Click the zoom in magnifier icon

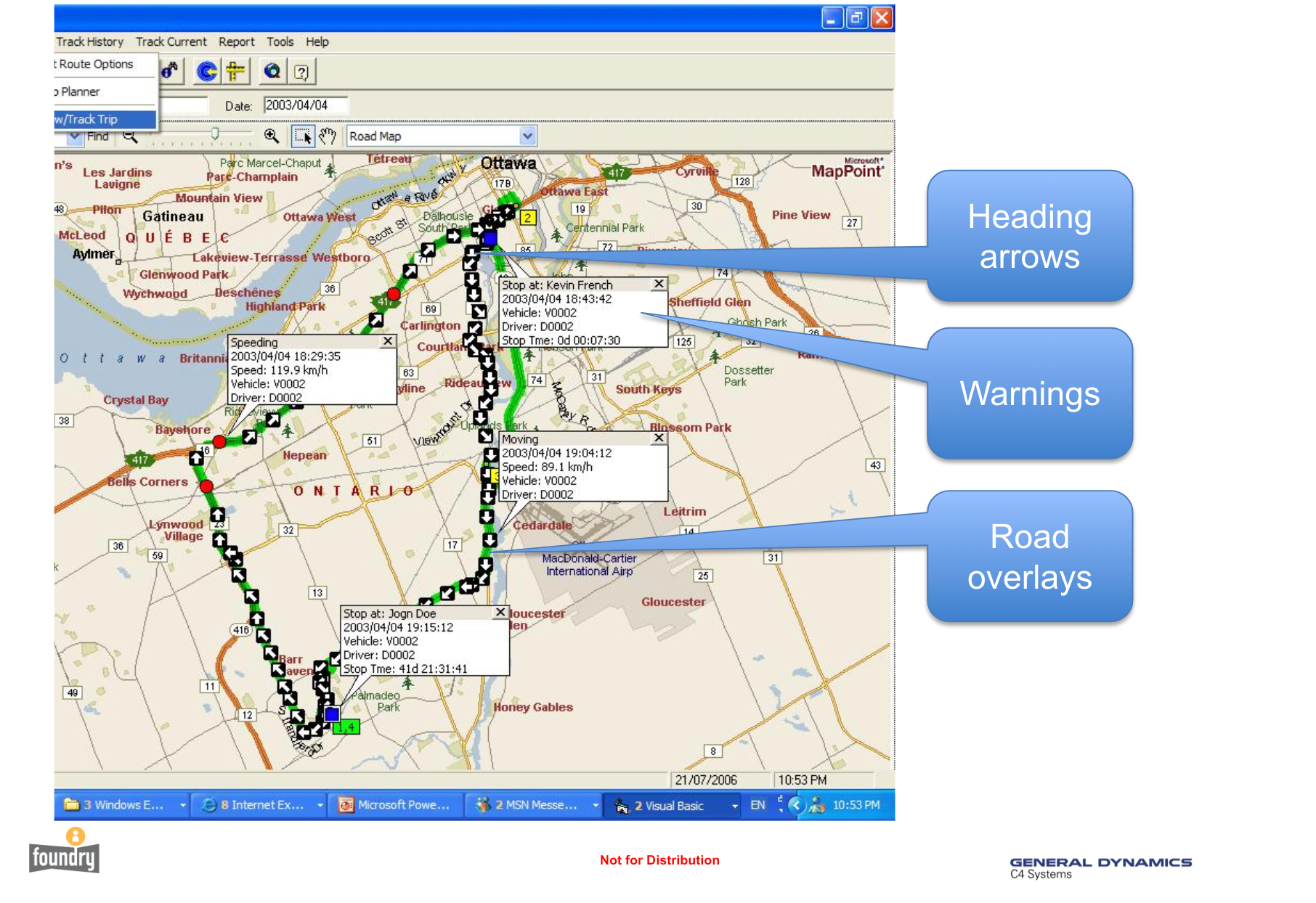tap(272, 136)
